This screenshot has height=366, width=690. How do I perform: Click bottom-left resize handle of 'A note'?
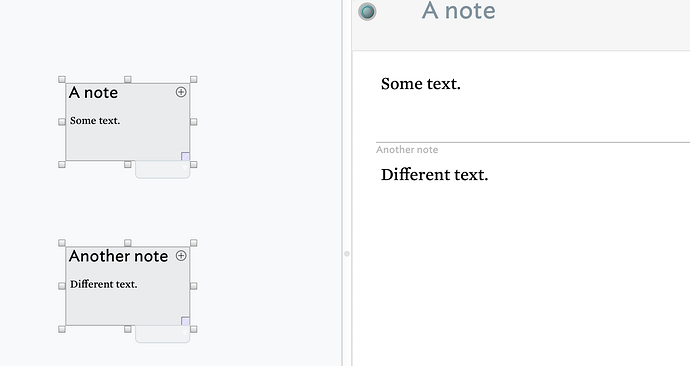(x=62, y=165)
